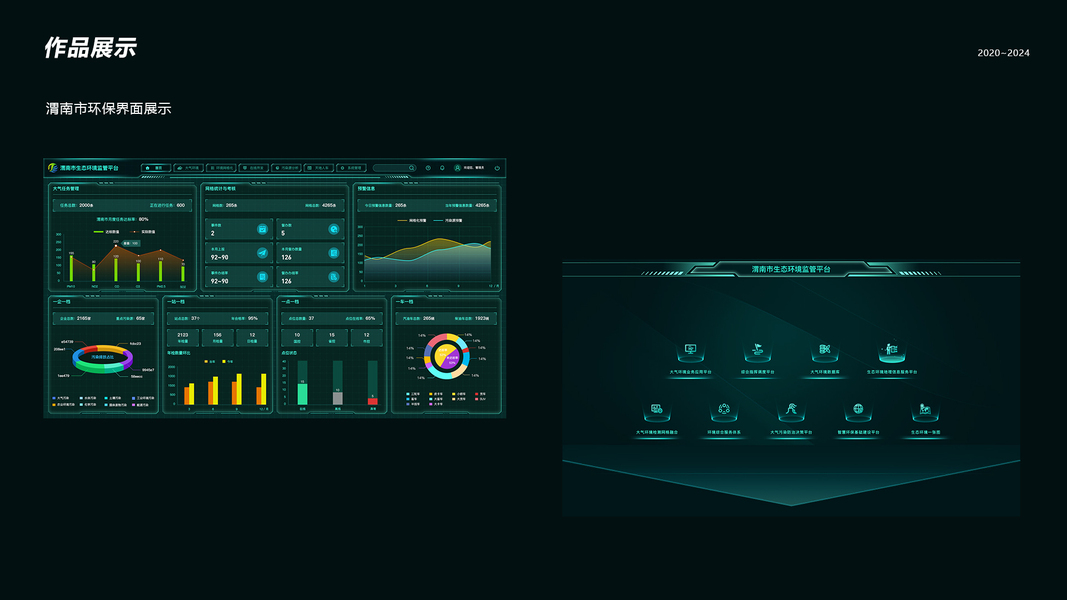Click the calendar icon on the 事件数 card
This screenshot has height=600, width=1067.
(262, 229)
